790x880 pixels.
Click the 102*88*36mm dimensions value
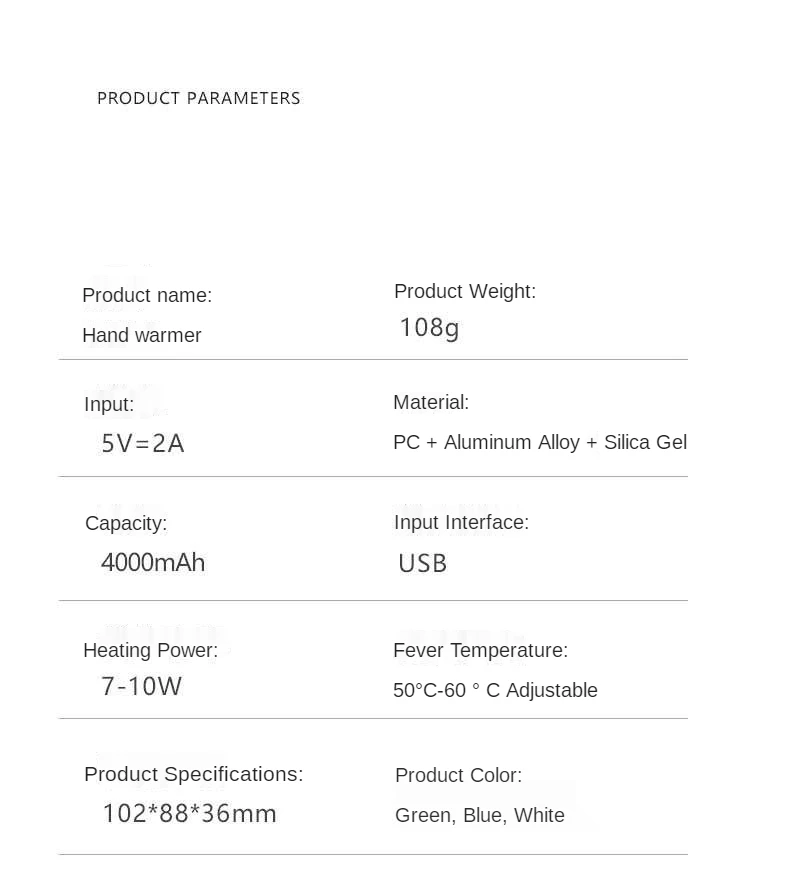coord(190,814)
